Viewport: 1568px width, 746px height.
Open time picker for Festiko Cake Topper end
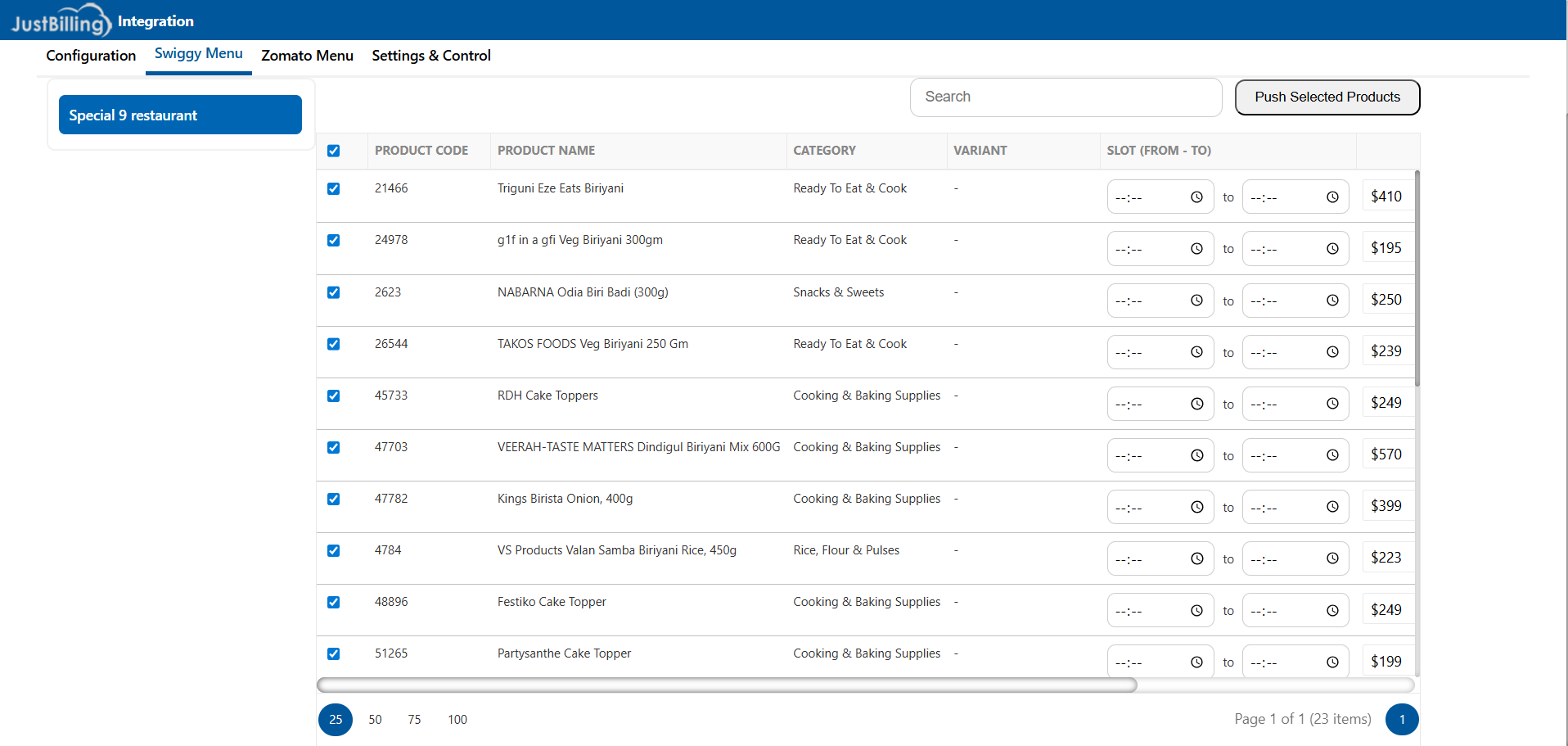1332,611
